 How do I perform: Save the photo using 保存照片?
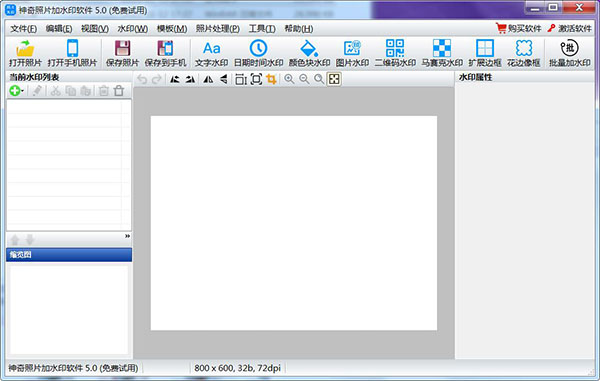pos(122,53)
